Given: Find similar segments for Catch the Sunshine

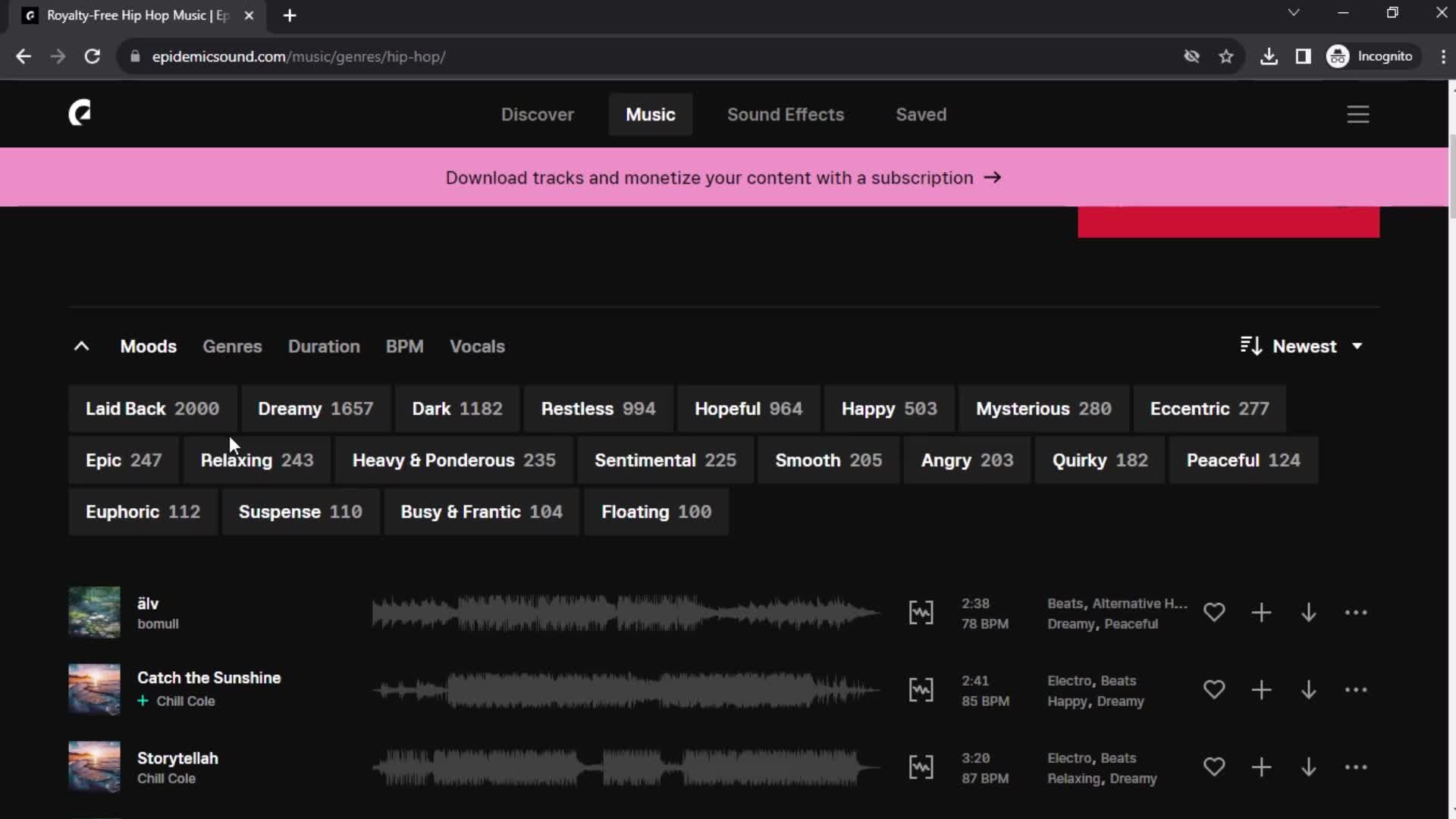Looking at the screenshot, I should pos(921,689).
